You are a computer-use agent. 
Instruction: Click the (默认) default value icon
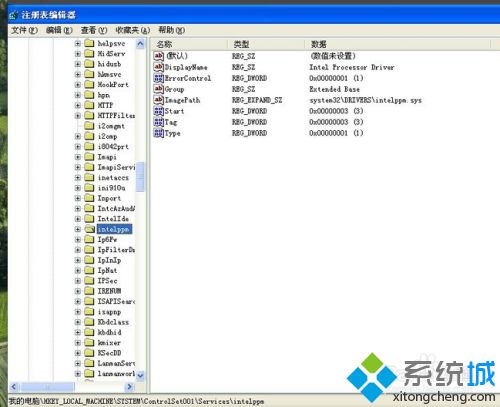[x=158, y=56]
